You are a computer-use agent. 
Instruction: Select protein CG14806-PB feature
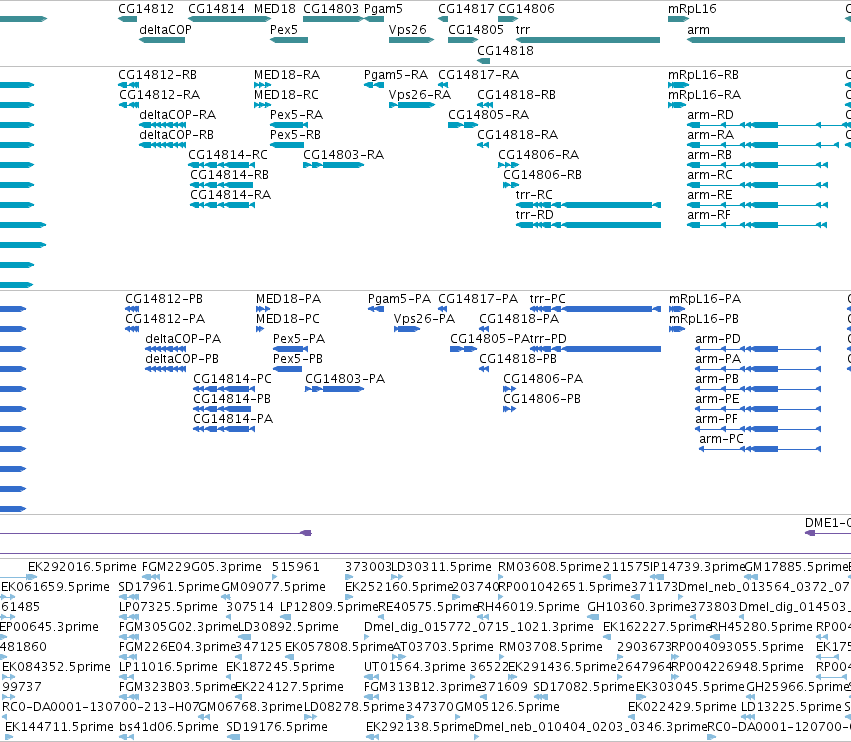pos(509,409)
